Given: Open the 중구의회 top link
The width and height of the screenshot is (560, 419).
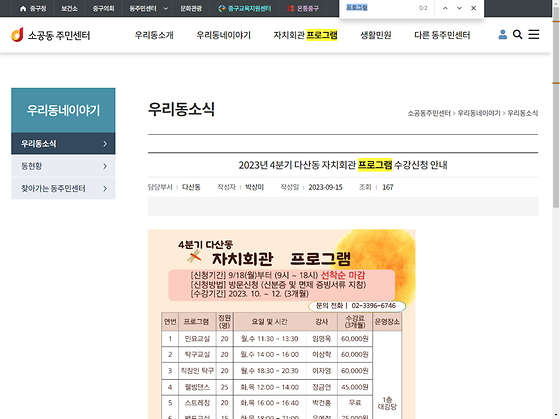Looking at the screenshot, I should pos(103,8).
